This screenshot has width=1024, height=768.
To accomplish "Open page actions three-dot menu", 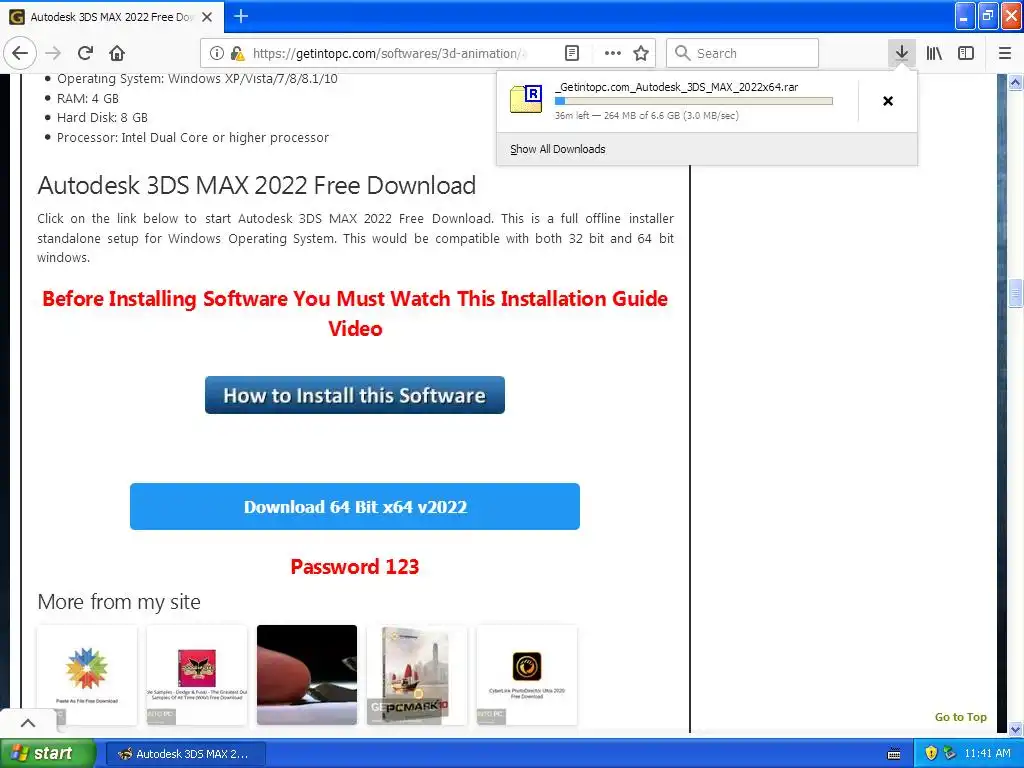I will click(613, 53).
